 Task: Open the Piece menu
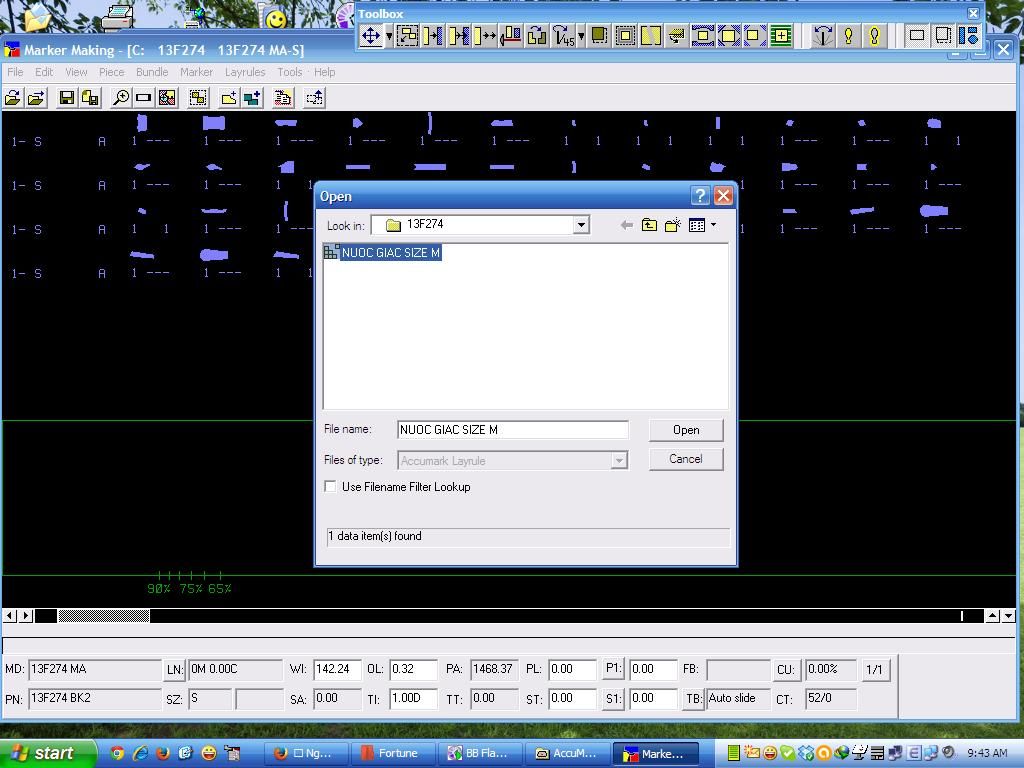111,72
